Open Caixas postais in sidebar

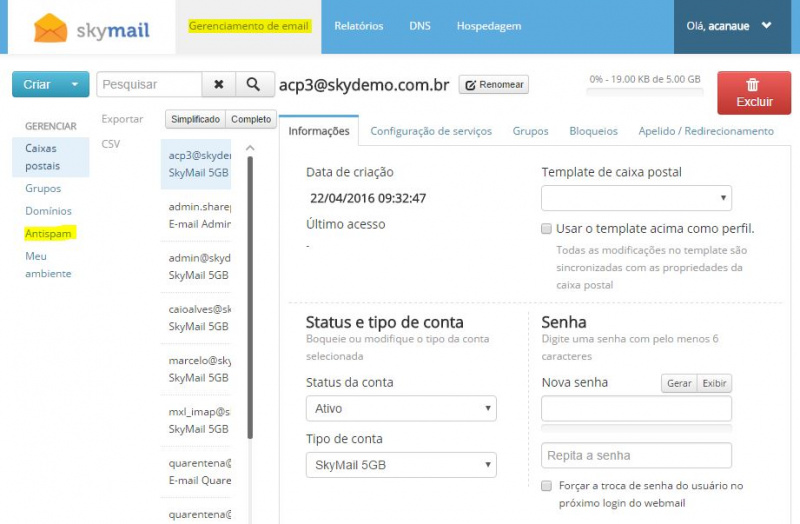pos(51,157)
